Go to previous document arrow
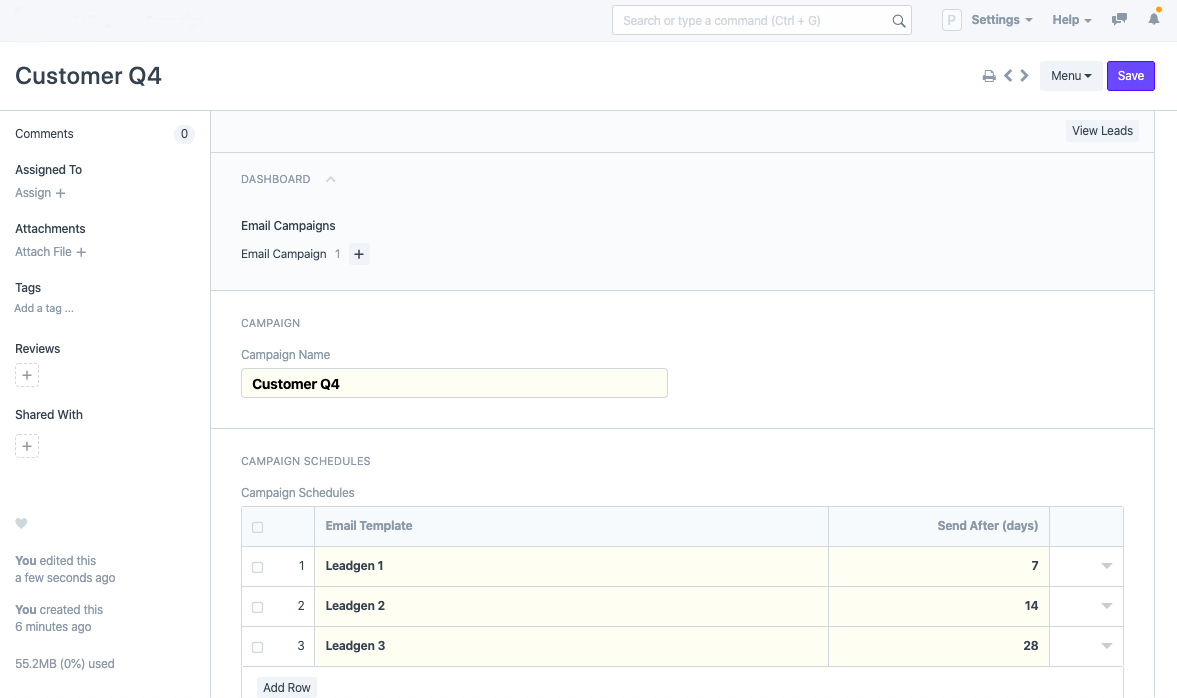The width and height of the screenshot is (1177, 698). click(1008, 76)
